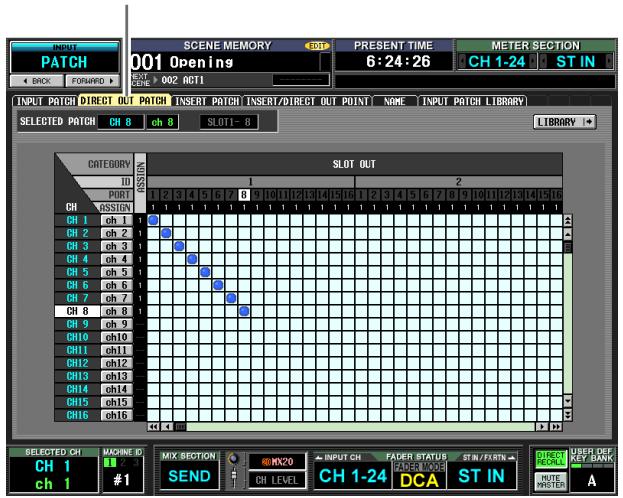Viewport: 623px width, 498px height.
Task: Click the CH 8 field in Selected Patch
Action: (x=120, y=122)
